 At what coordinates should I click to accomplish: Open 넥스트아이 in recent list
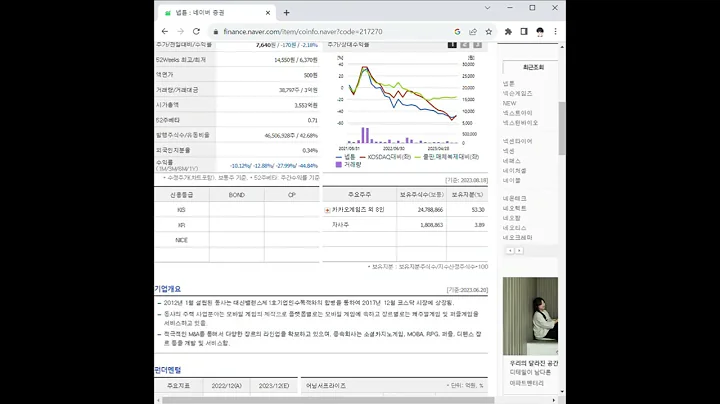[x=518, y=113]
